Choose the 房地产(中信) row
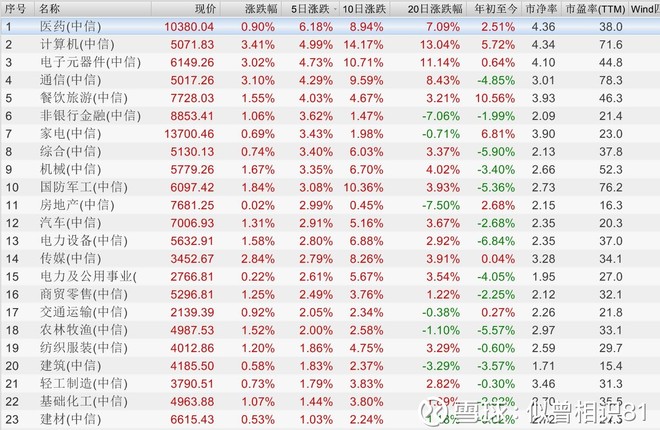This screenshot has height=430, width=660. point(330,205)
